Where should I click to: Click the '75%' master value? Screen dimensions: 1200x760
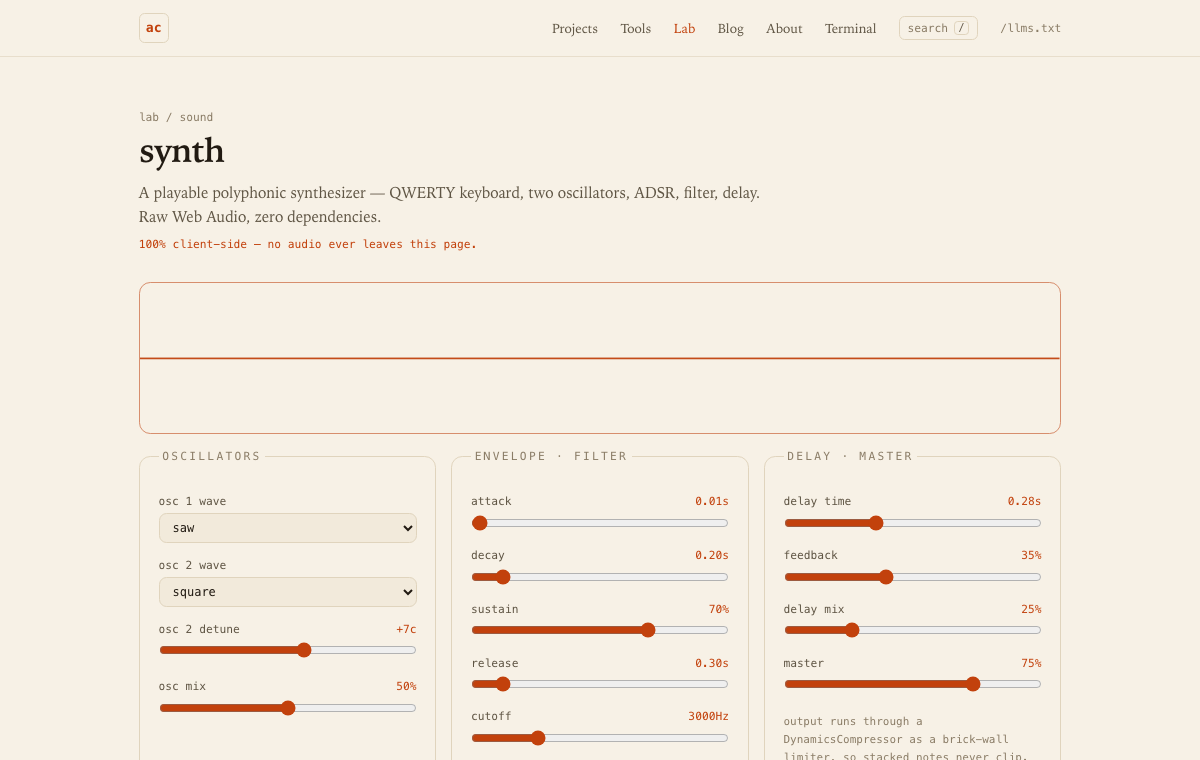point(1031,663)
